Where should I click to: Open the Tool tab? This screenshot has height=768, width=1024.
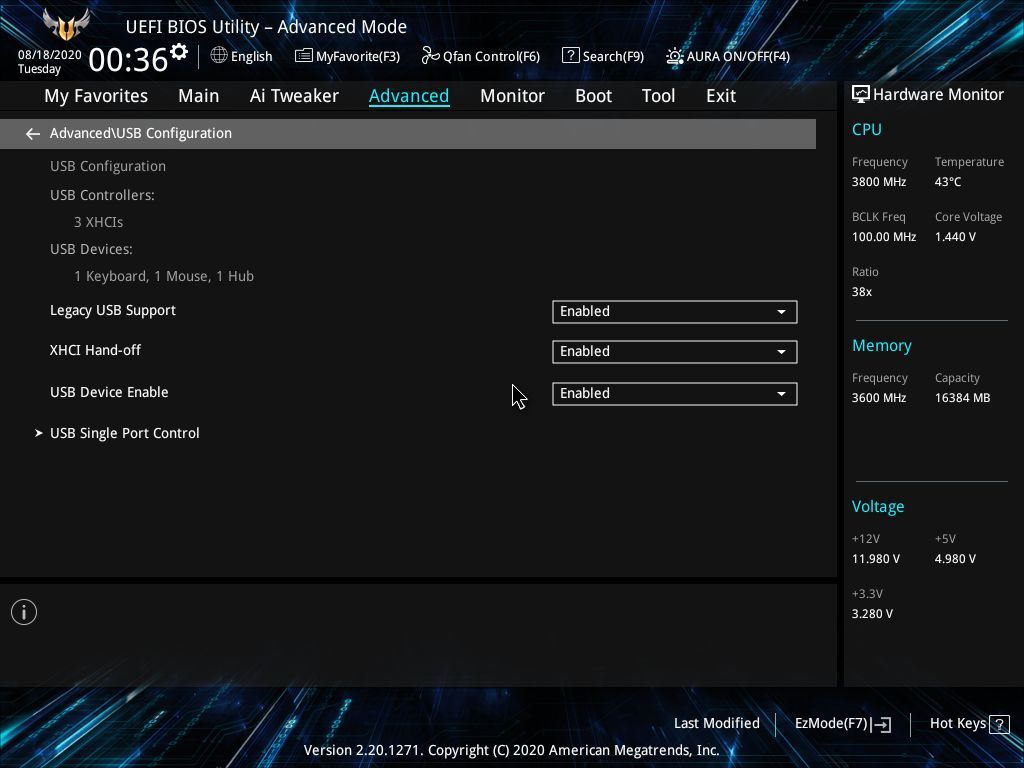tap(658, 96)
